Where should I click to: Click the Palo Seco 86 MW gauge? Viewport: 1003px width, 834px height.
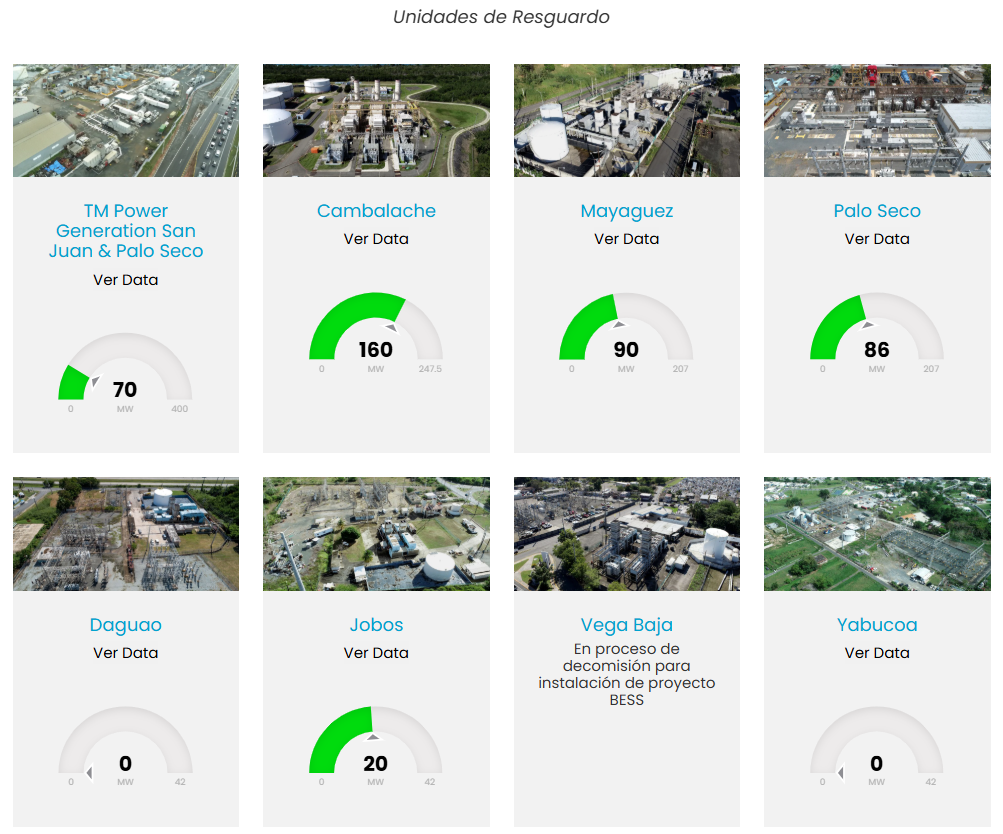pyautogui.click(x=877, y=330)
